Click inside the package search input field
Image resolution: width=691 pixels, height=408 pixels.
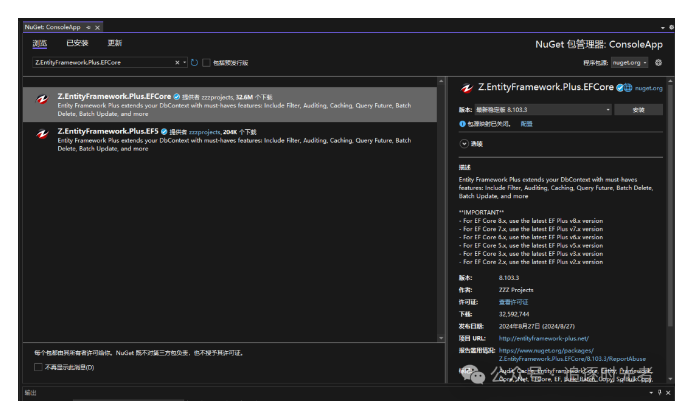[x=104, y=63]
